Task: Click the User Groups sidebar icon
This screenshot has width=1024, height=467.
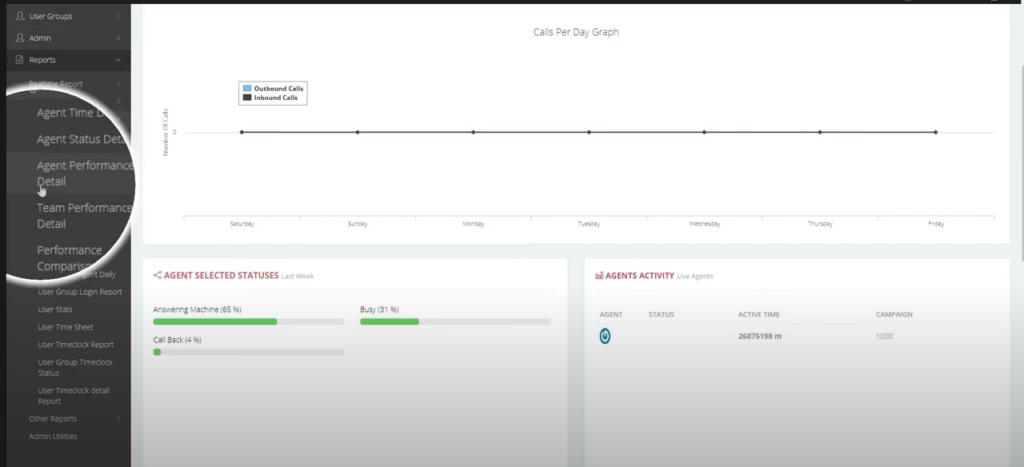Action: click(x=20, y=16)
